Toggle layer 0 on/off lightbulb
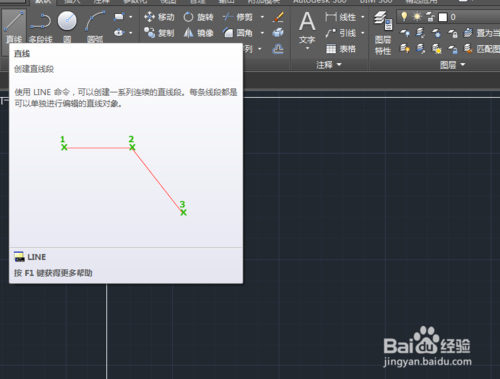500x379 pixels. click(404, 16)
